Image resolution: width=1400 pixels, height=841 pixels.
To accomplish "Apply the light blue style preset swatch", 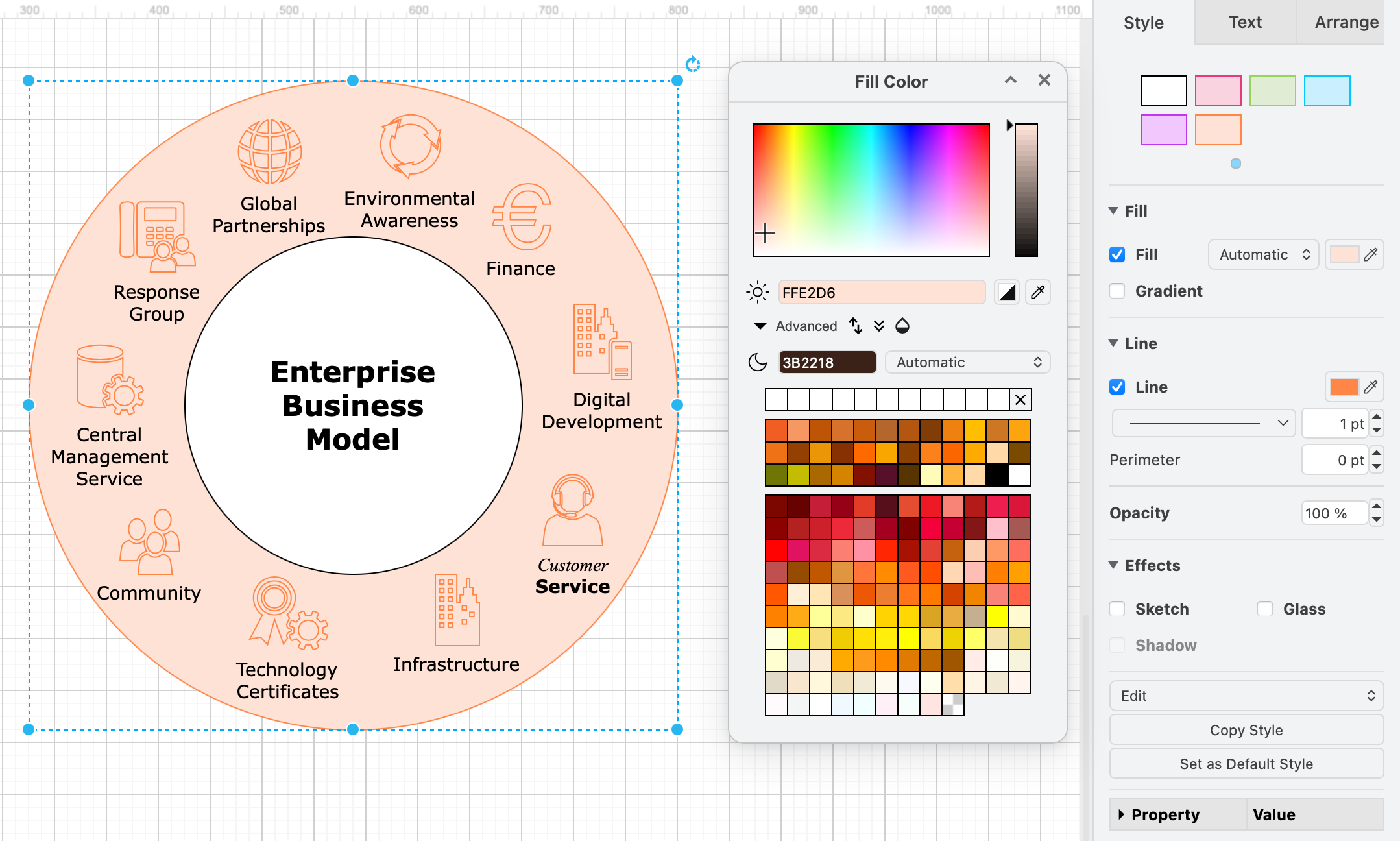I will click(1327, 91).
